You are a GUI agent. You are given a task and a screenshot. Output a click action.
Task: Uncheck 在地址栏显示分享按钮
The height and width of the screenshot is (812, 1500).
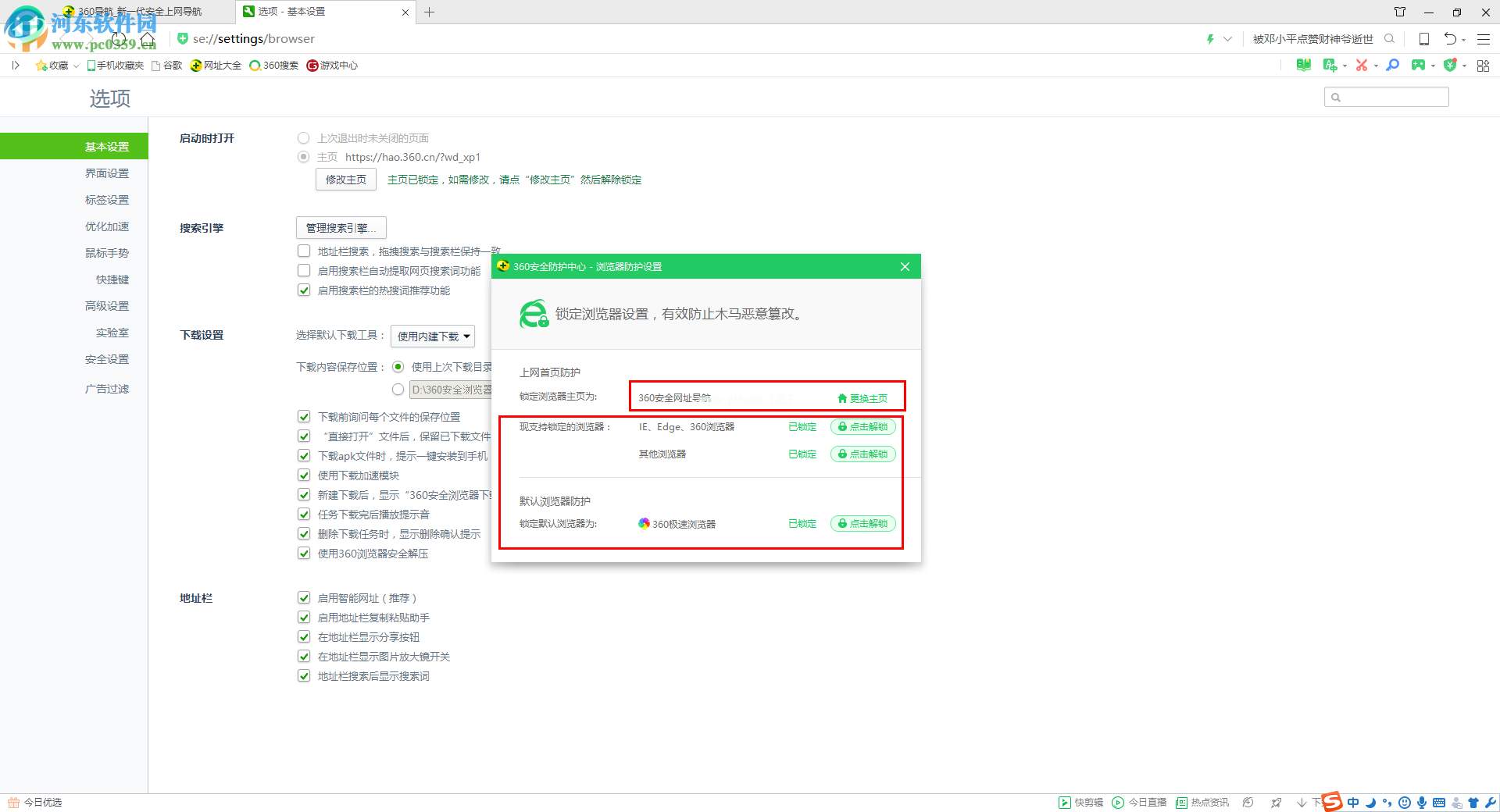pos(304,637)
